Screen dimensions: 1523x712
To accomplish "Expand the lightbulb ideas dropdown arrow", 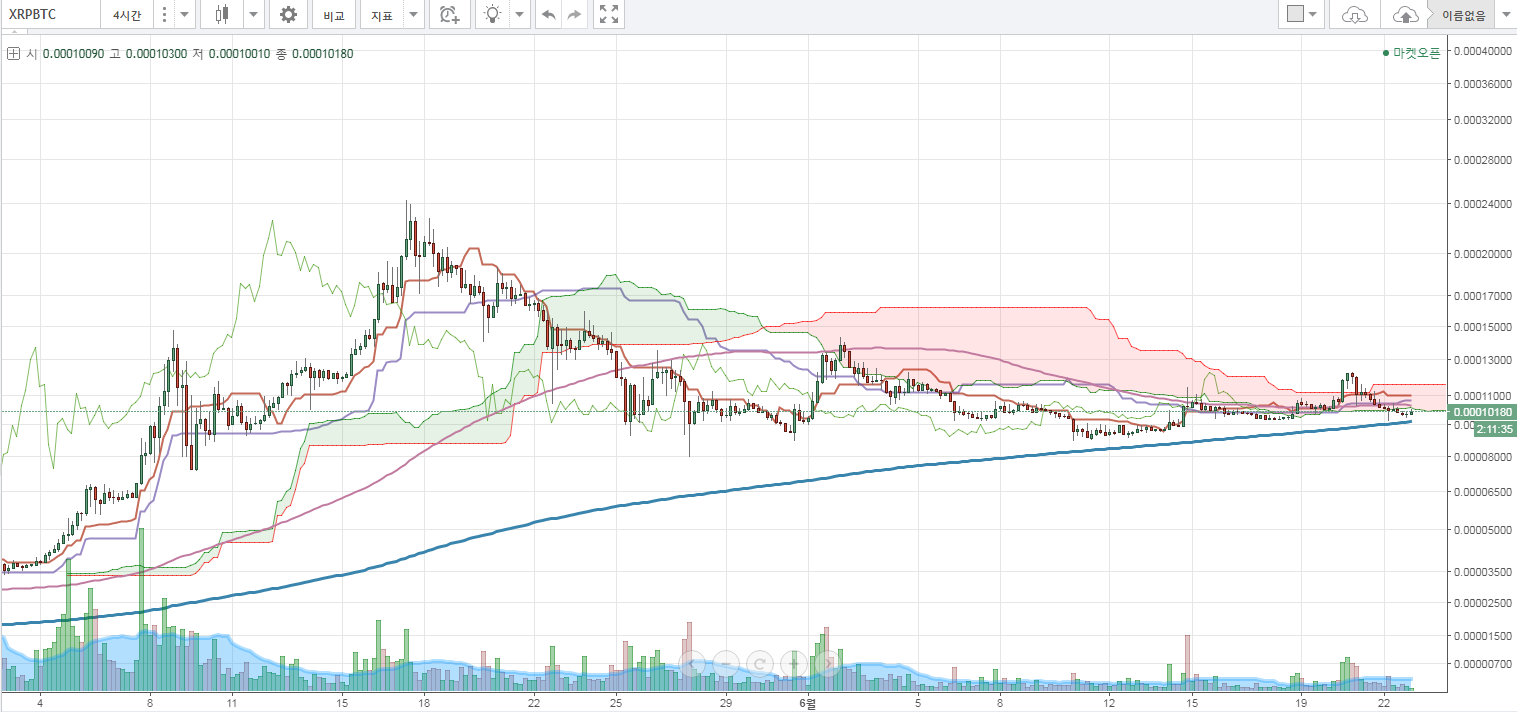I will click(518, 15).
